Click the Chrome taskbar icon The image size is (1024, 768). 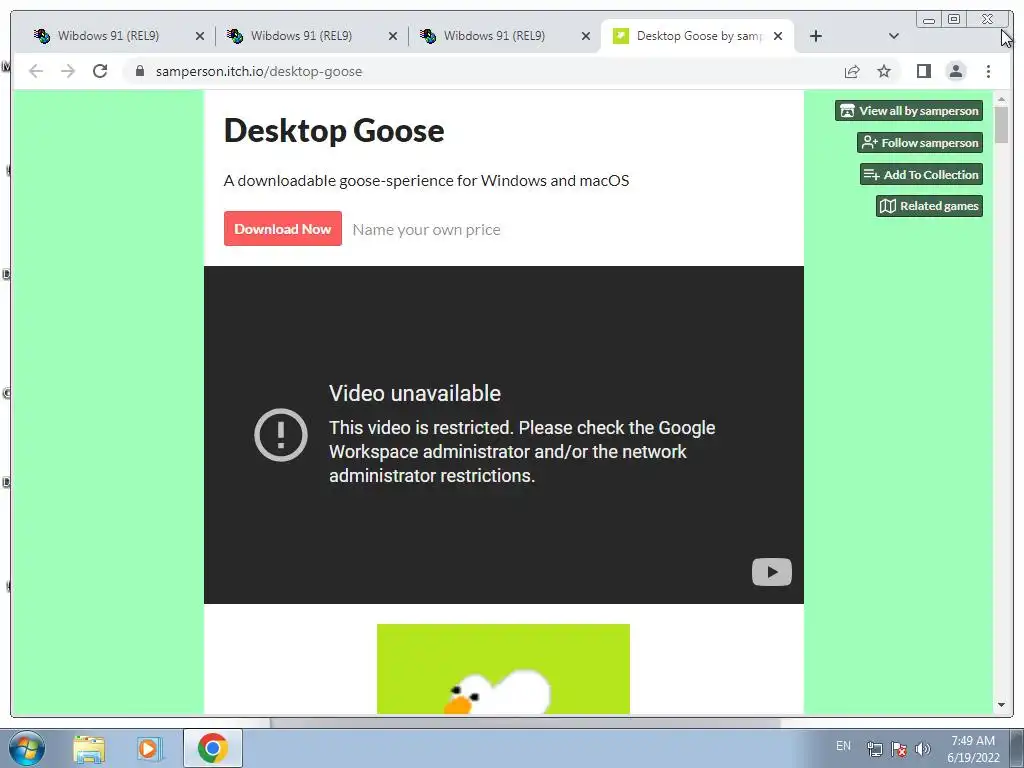[213, 748]
